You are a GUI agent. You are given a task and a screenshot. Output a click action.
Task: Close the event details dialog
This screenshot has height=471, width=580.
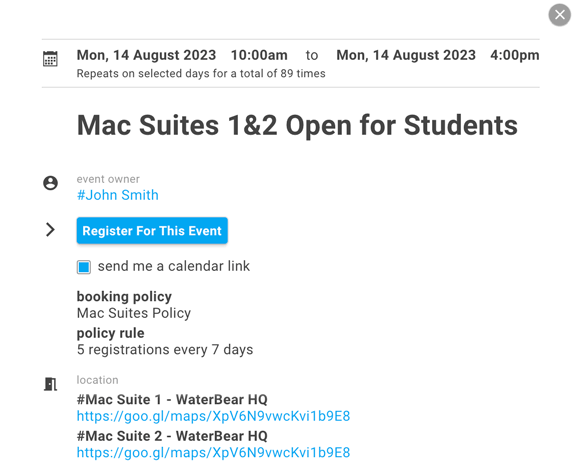(559, 15)
